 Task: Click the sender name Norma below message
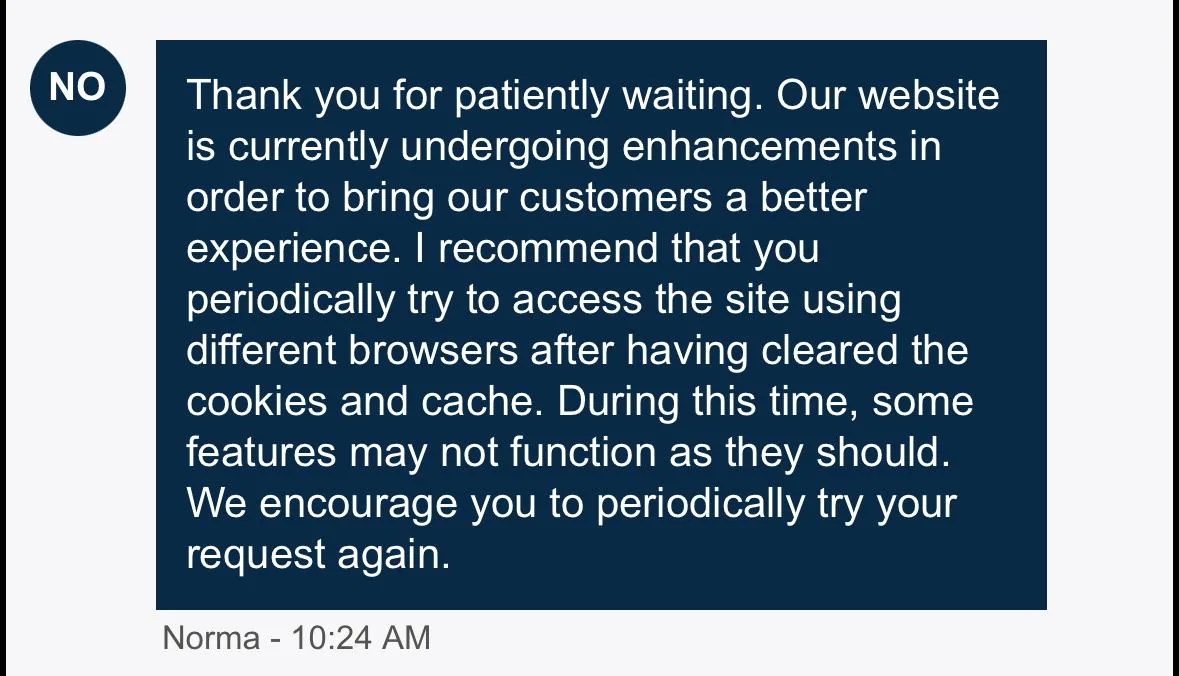[x=210, y=638]
